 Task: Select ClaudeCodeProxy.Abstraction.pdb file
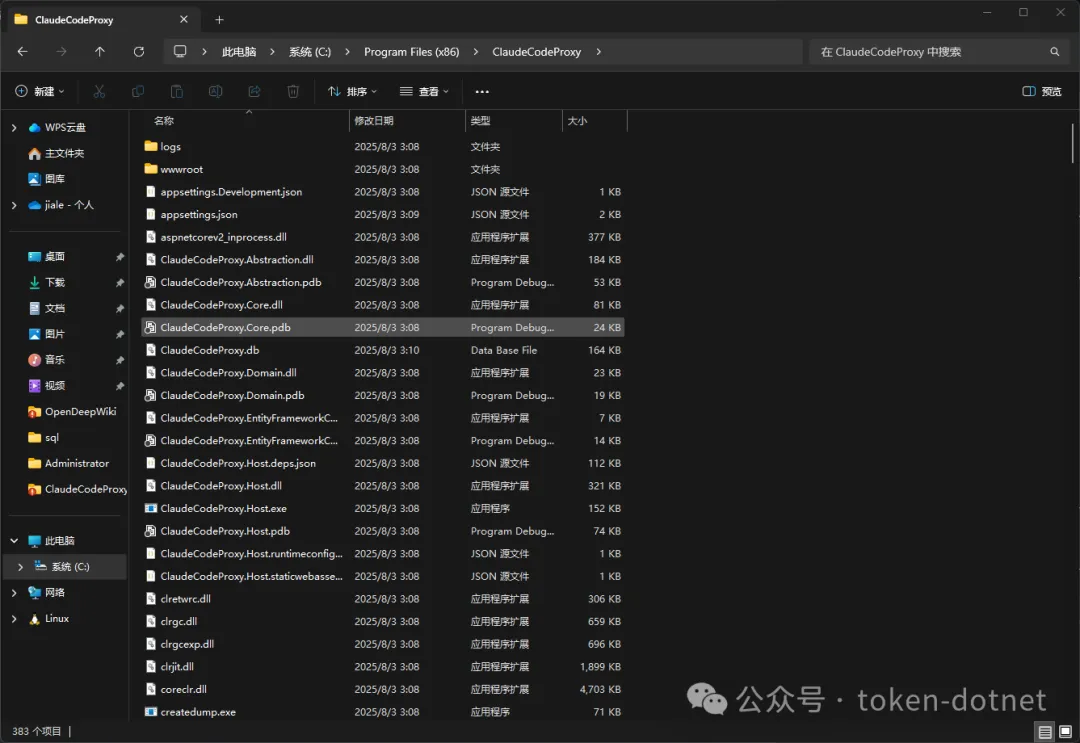point(382,282)
